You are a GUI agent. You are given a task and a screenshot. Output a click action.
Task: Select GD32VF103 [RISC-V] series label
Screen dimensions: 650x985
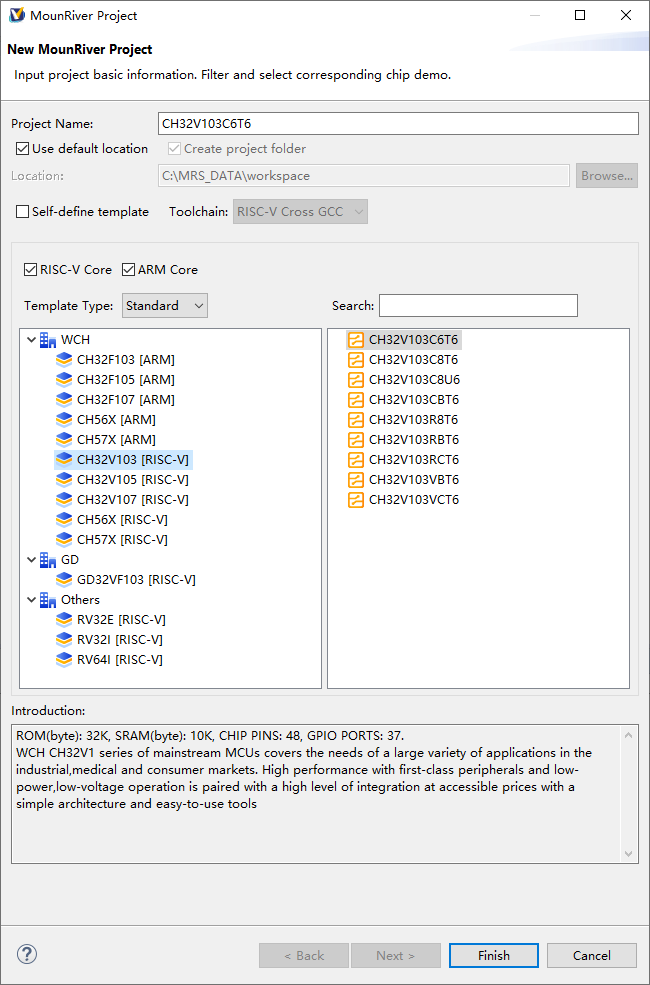(136, 580)
